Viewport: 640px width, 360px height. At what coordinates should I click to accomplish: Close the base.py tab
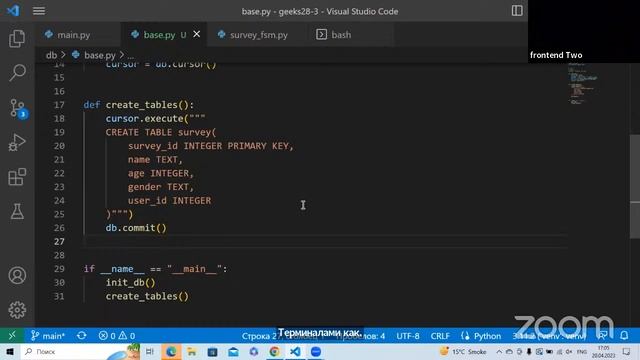(x=197, y=34)
